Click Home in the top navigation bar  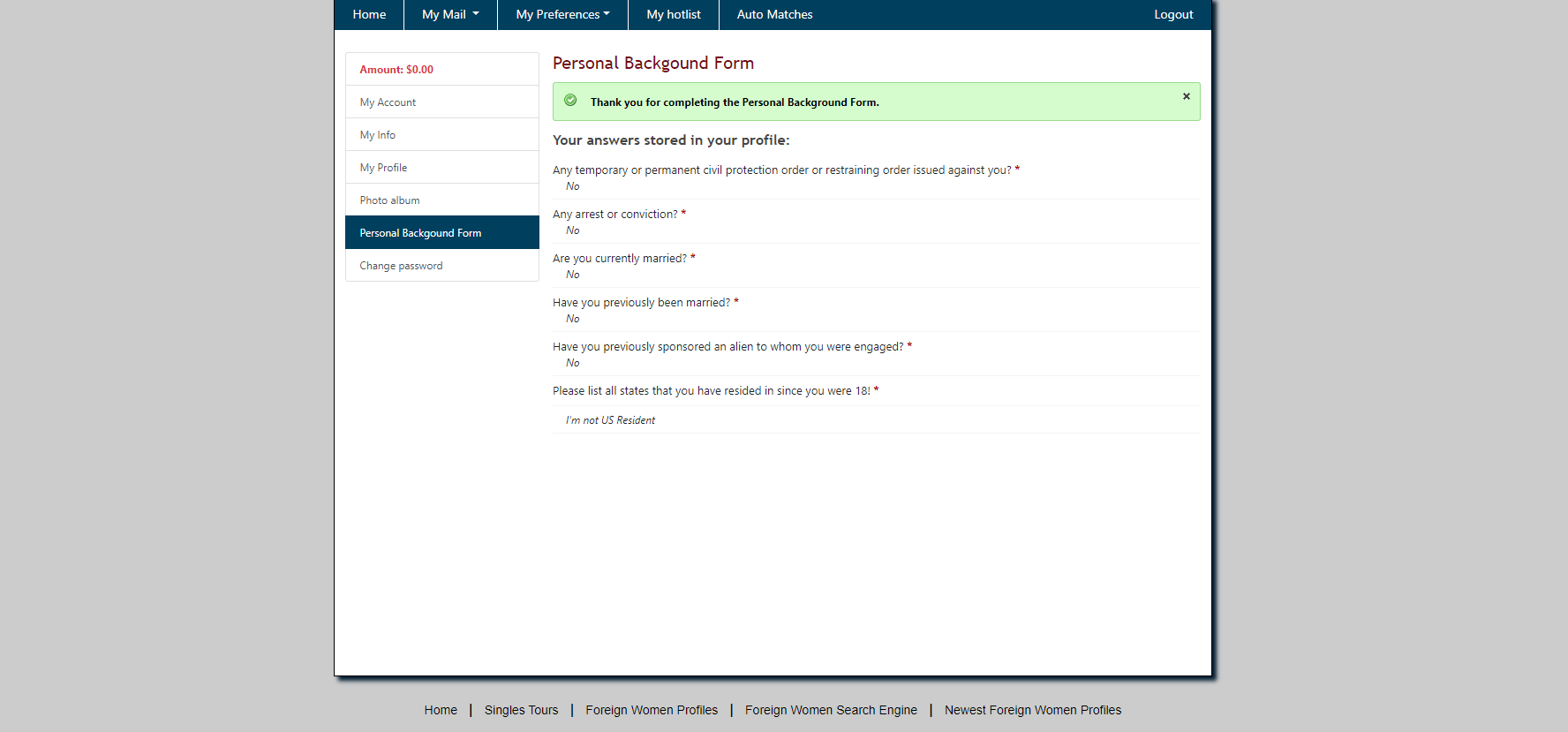369,14
